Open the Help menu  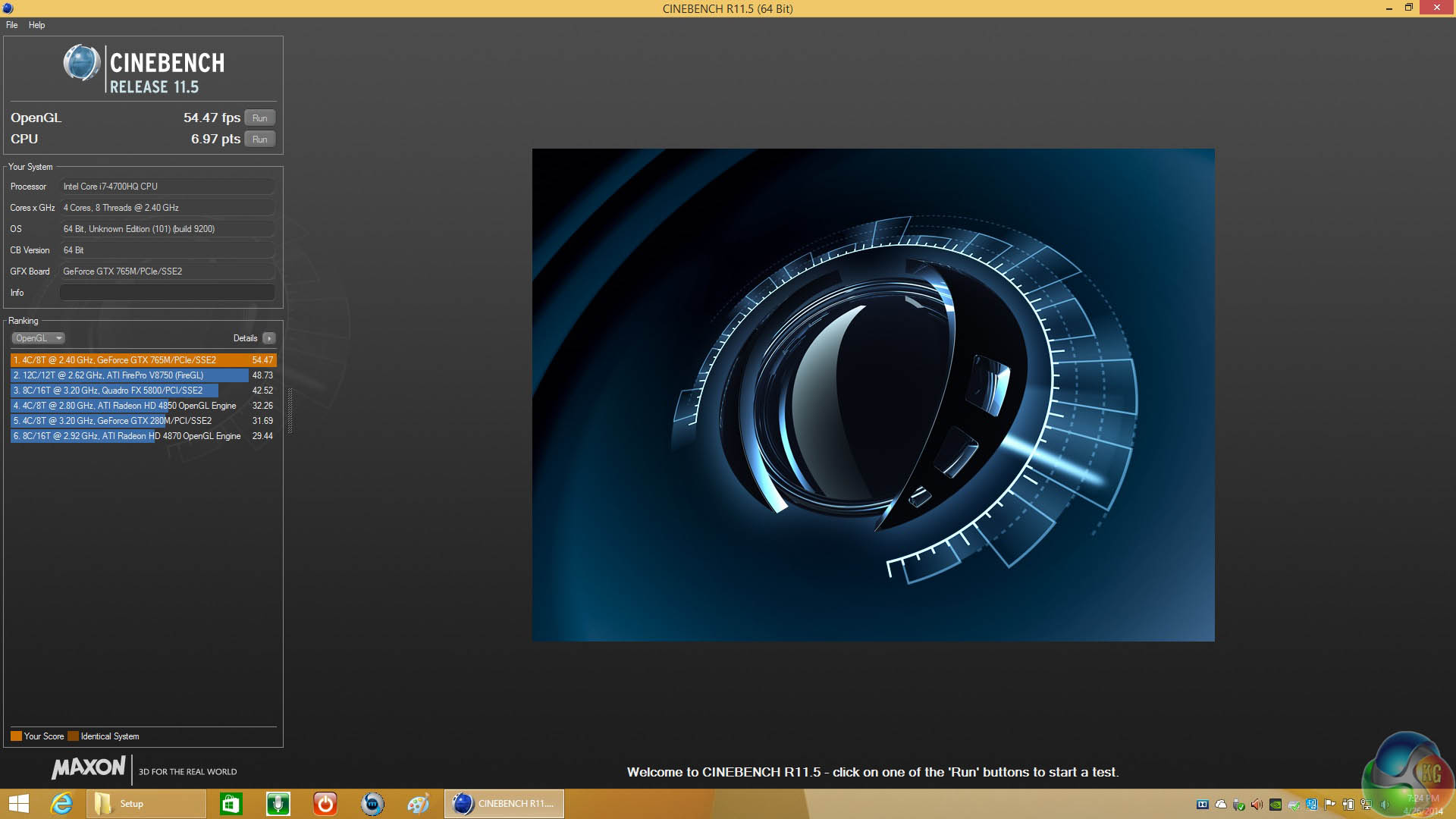(36, 25)
